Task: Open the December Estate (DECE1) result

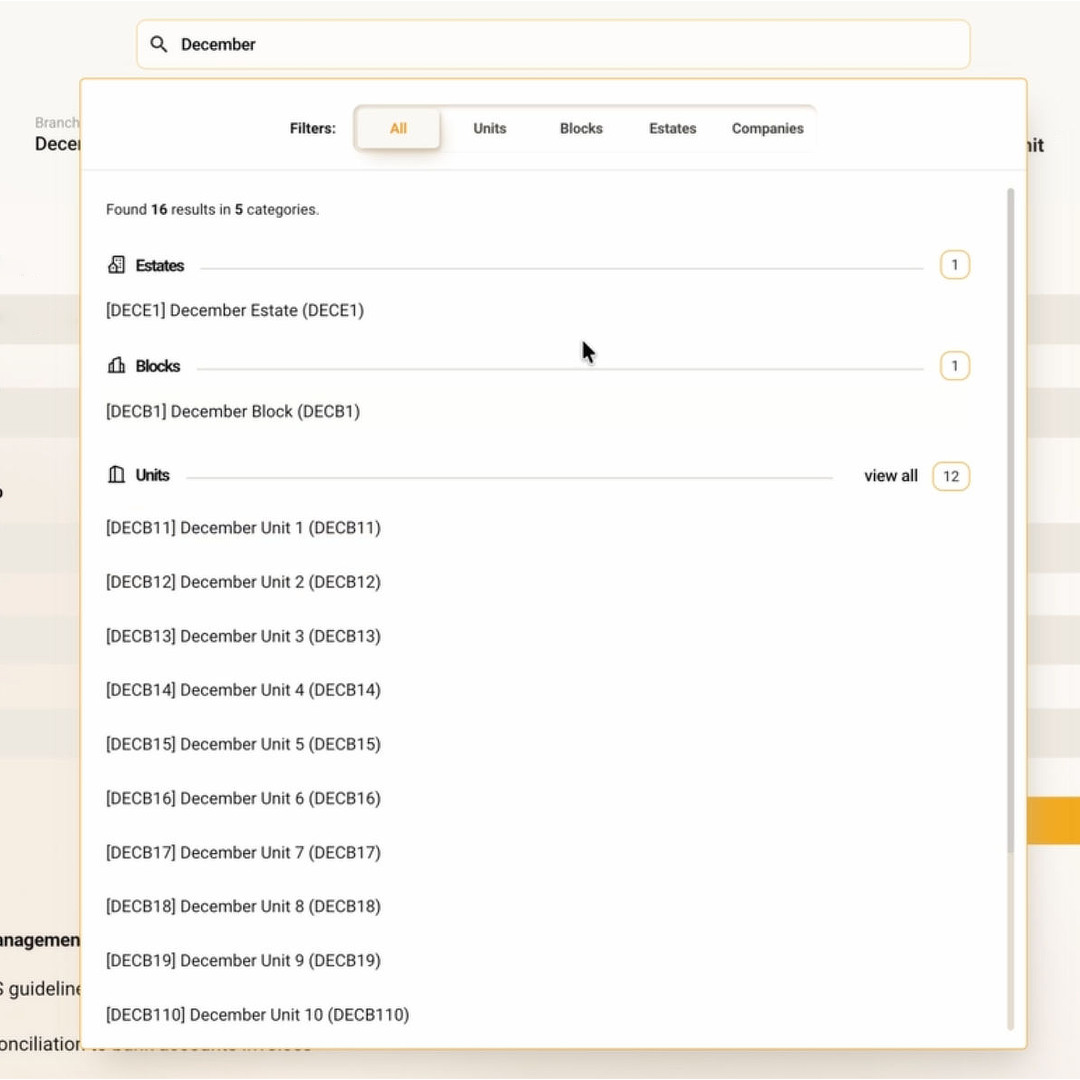Action: click(x=235, y=310)
